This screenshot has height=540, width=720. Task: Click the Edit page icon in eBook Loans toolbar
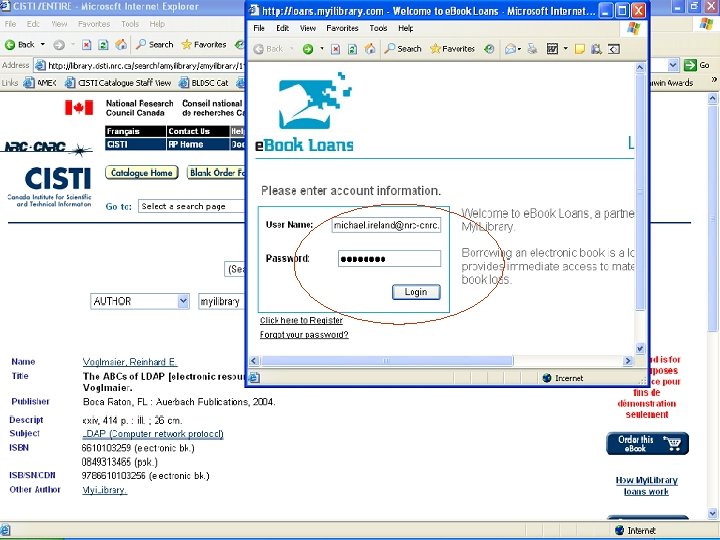552,48
